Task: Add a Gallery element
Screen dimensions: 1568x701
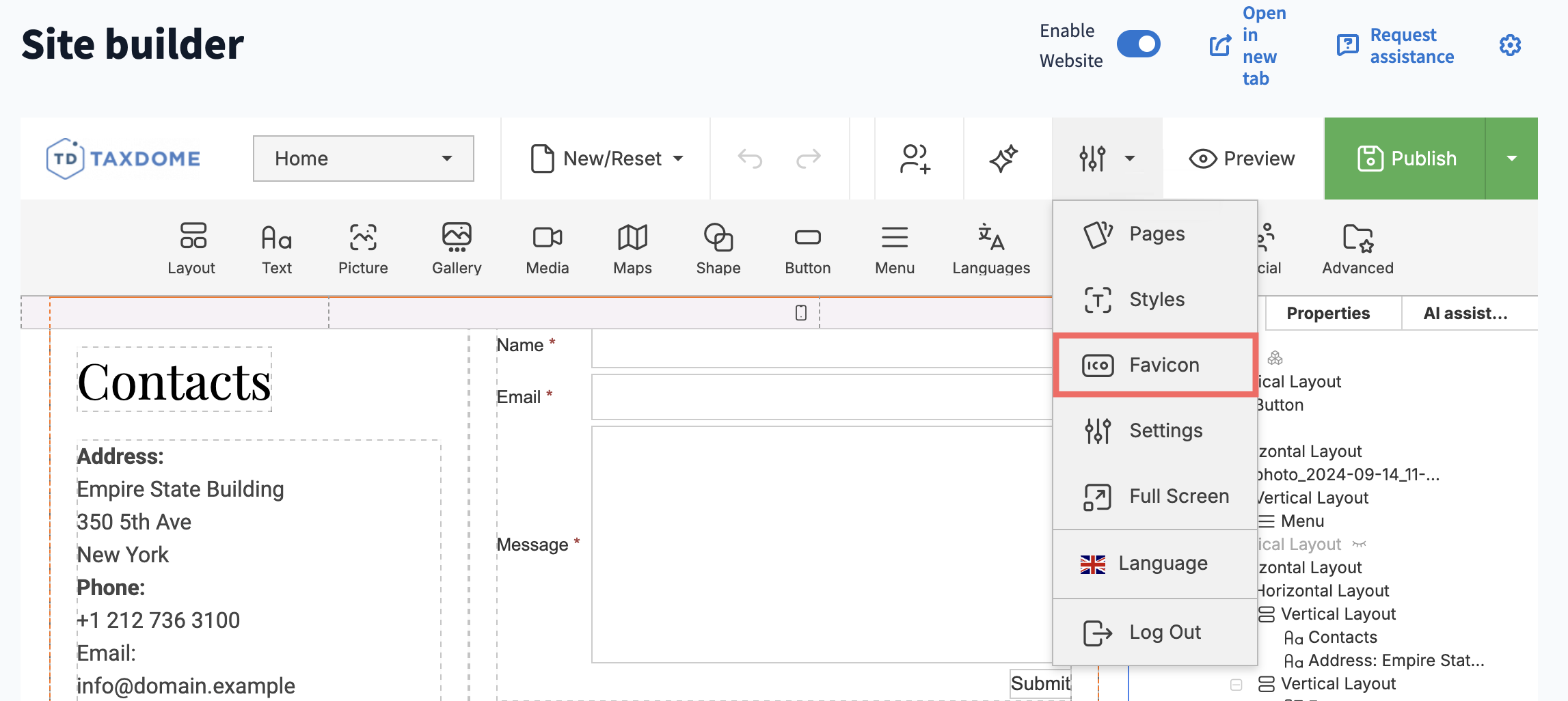Action: 457,249
